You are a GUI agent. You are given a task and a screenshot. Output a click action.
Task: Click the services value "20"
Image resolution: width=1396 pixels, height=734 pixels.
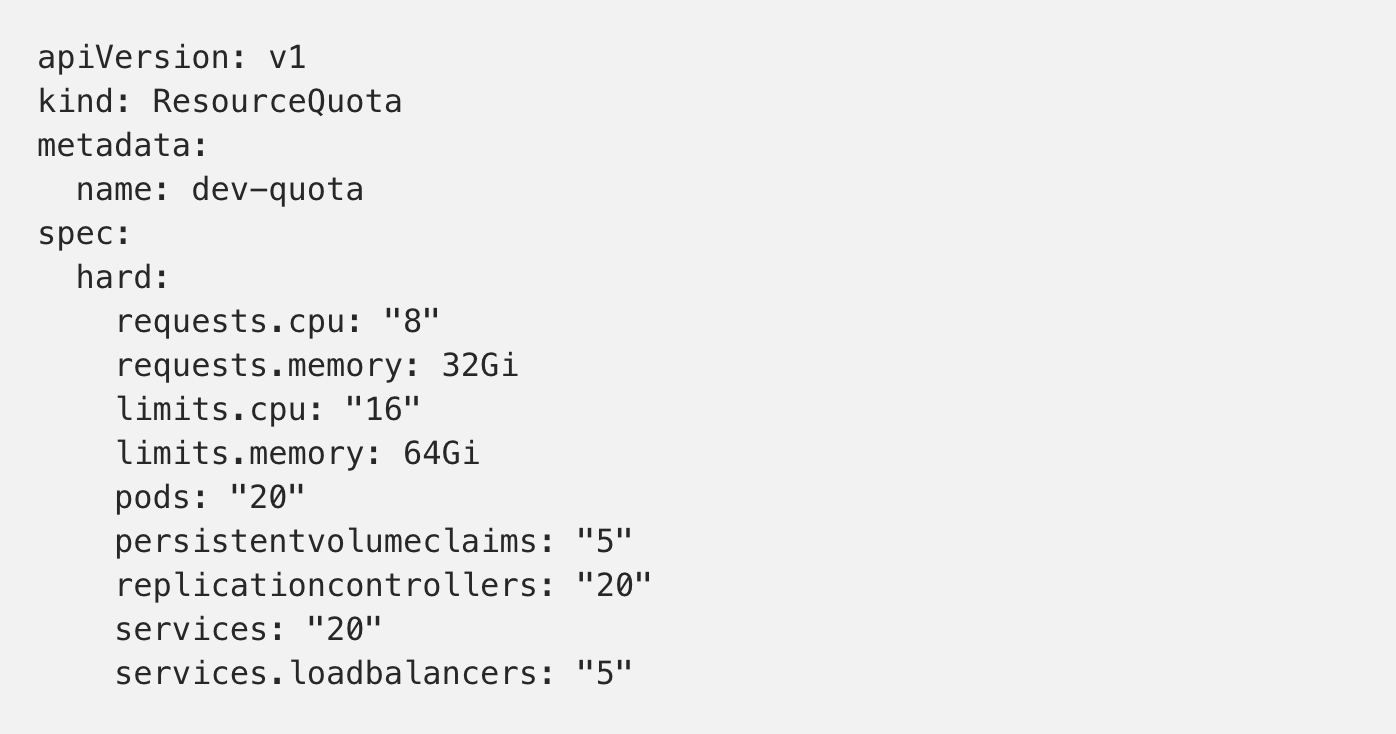point(344,630)
